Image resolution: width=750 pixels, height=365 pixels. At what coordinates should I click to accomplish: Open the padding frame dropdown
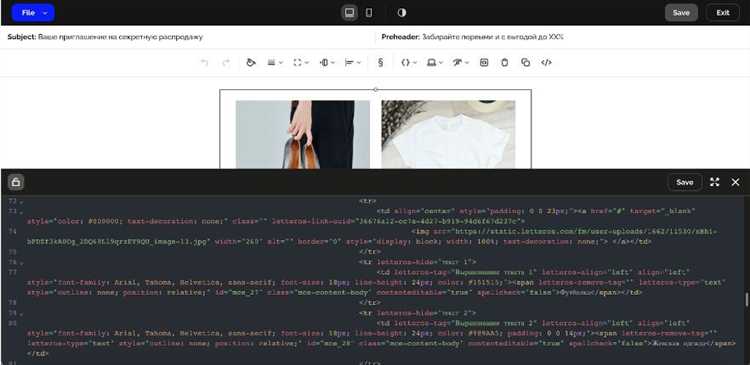coord(300,63)
